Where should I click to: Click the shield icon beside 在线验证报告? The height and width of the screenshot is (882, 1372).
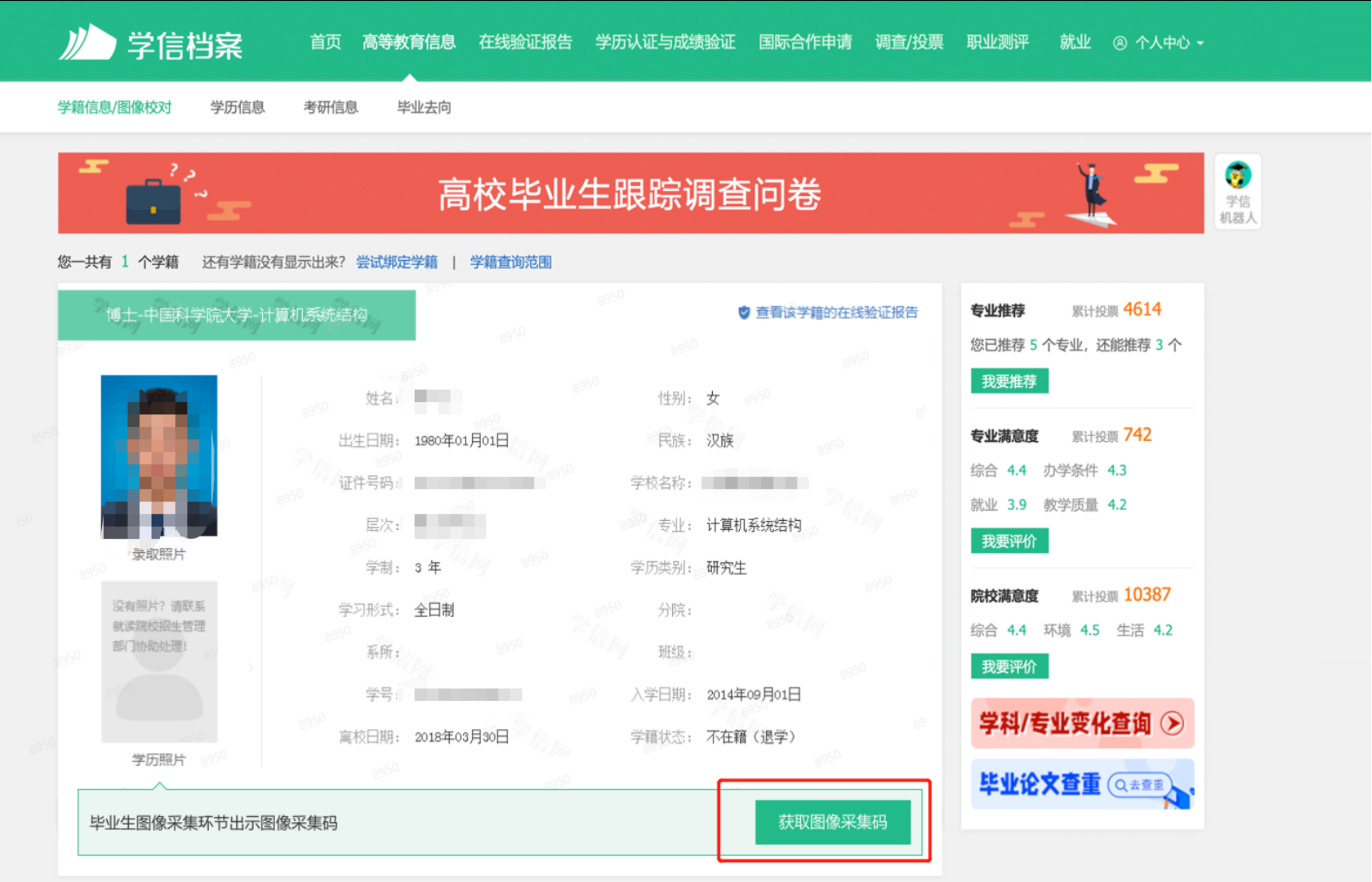[x=744, y=313]
